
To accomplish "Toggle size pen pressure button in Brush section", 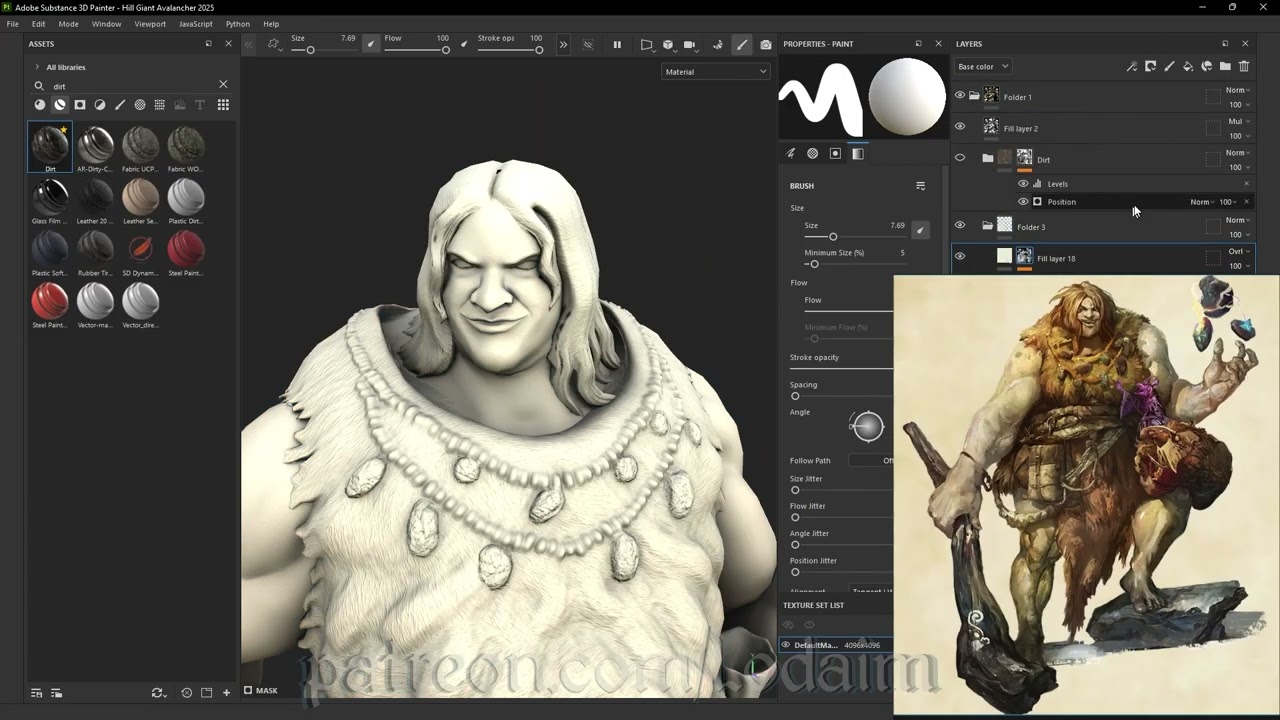I will [x=920, y=230].
